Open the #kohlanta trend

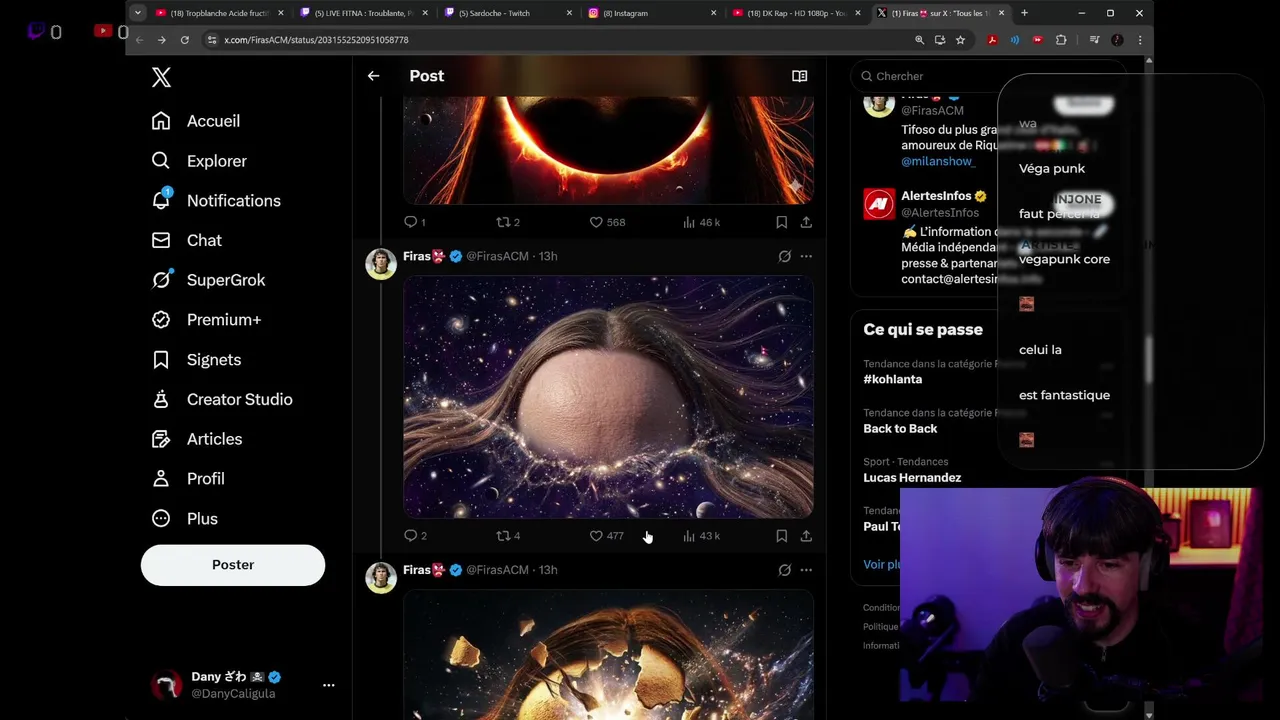[x=893, y=379]
